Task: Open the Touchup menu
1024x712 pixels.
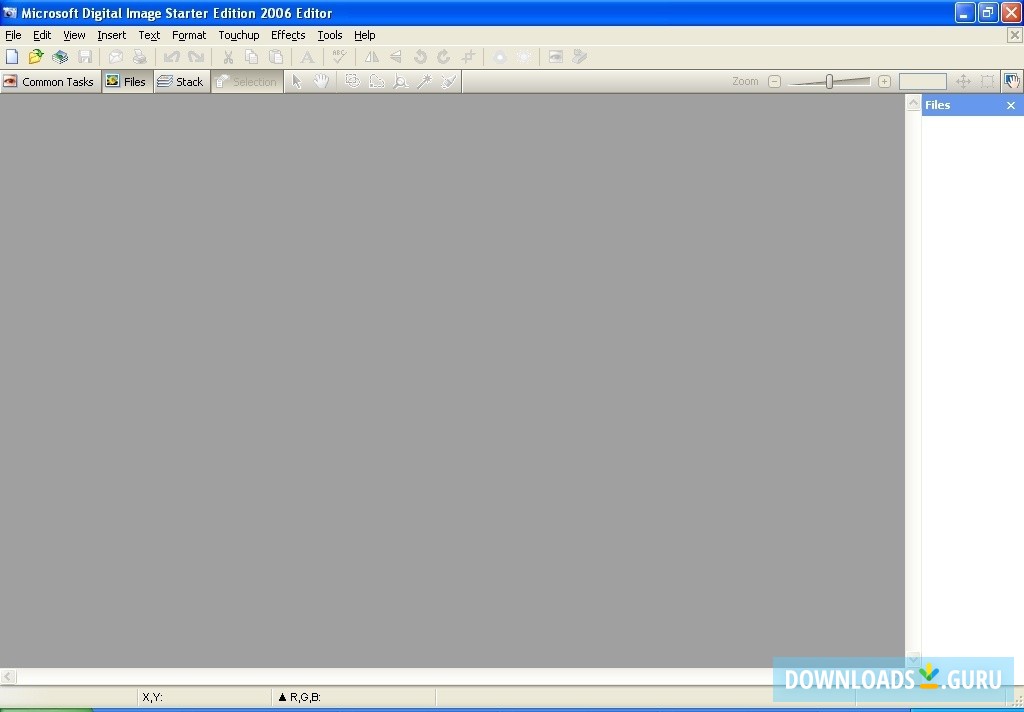Action: pyautogui.click(x=238, y=35)
